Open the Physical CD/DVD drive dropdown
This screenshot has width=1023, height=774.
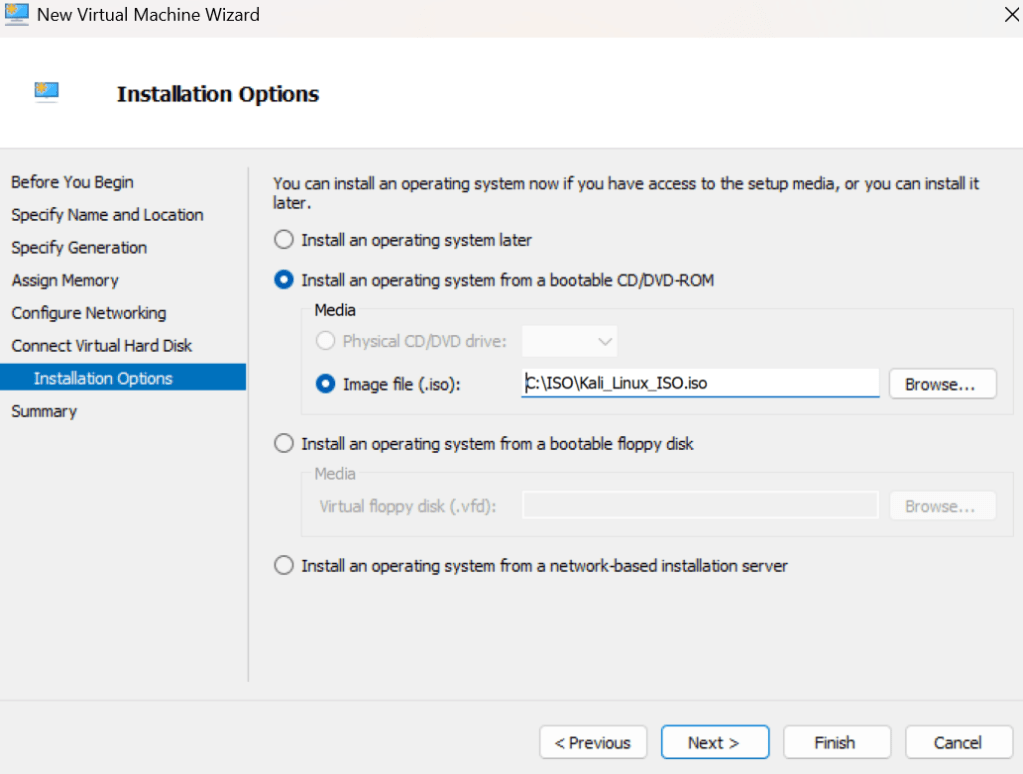[570, 341]
